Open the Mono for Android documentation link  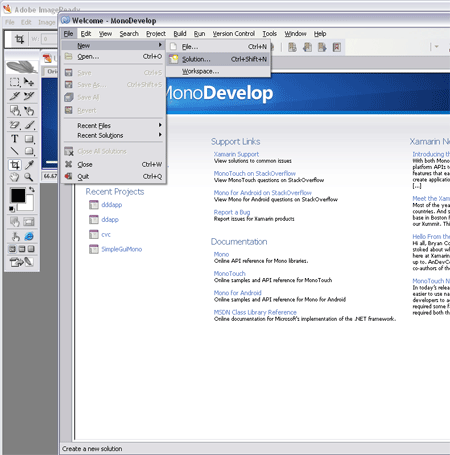tap(238, 293)
